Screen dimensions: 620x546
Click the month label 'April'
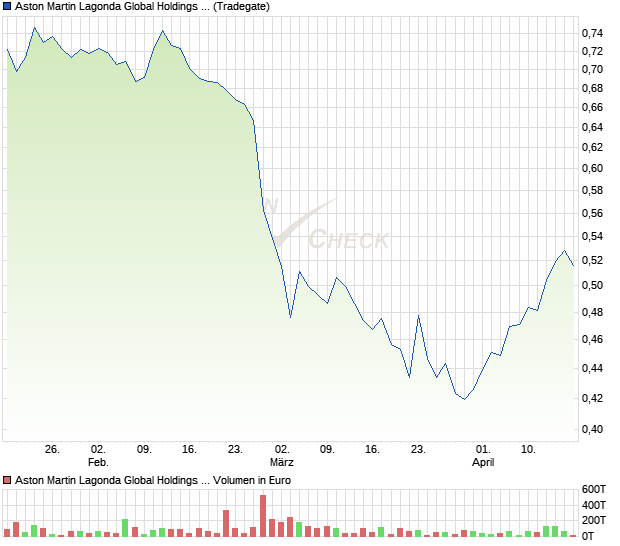tap(483, 463)
